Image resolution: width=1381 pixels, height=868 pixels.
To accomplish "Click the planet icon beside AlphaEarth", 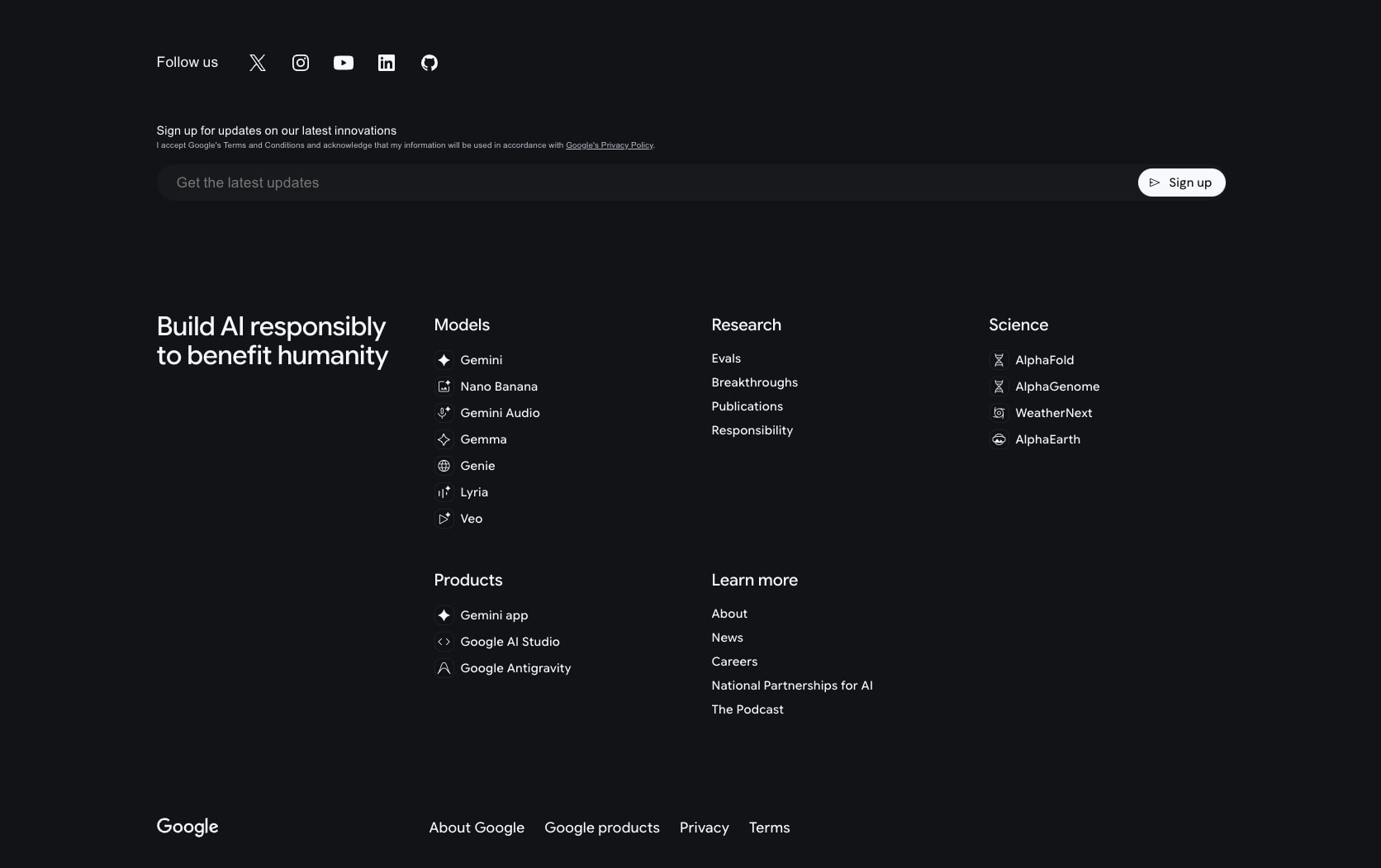I will [x=999, y=439].
